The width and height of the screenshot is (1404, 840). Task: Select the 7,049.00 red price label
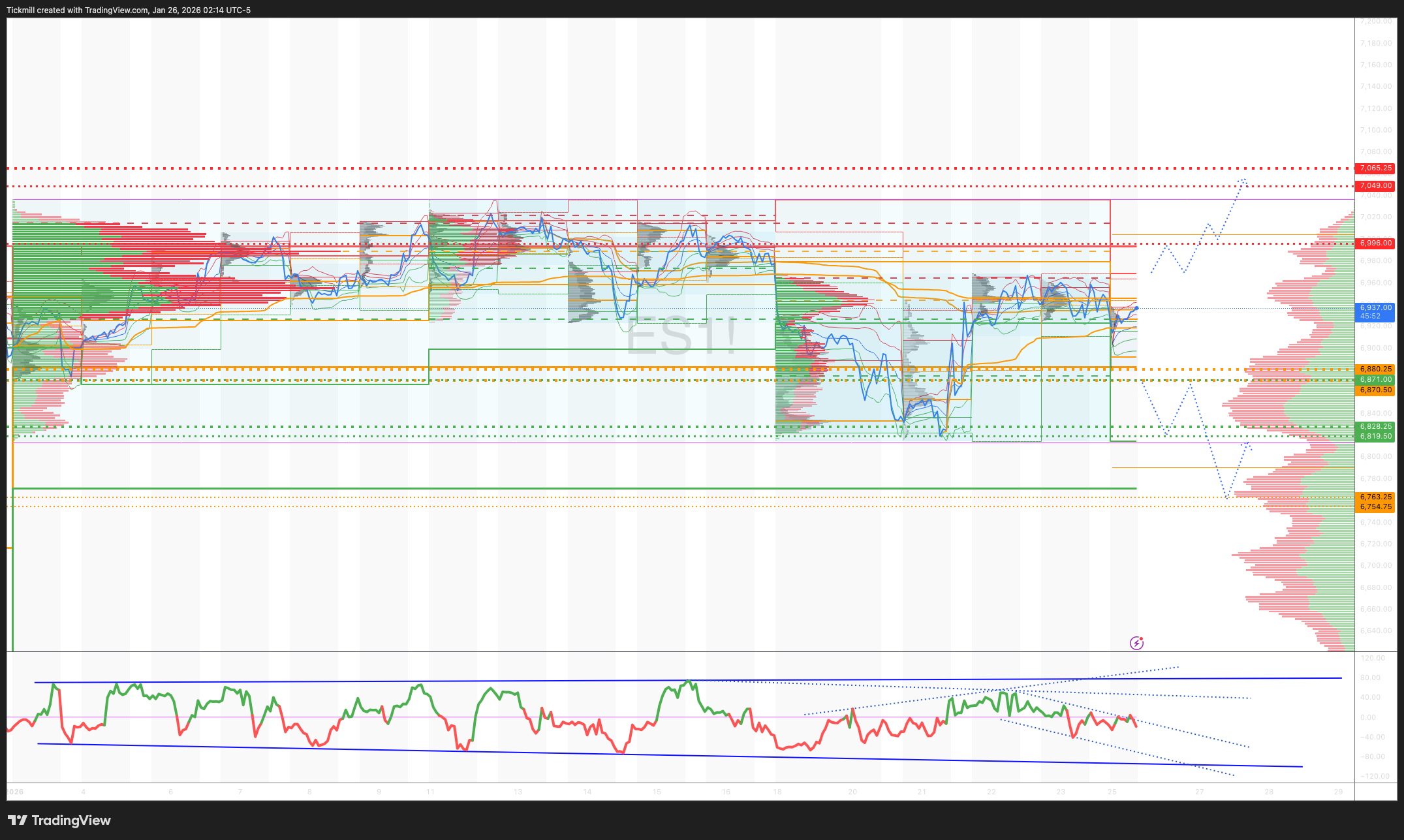click(x=1375, y=186)
